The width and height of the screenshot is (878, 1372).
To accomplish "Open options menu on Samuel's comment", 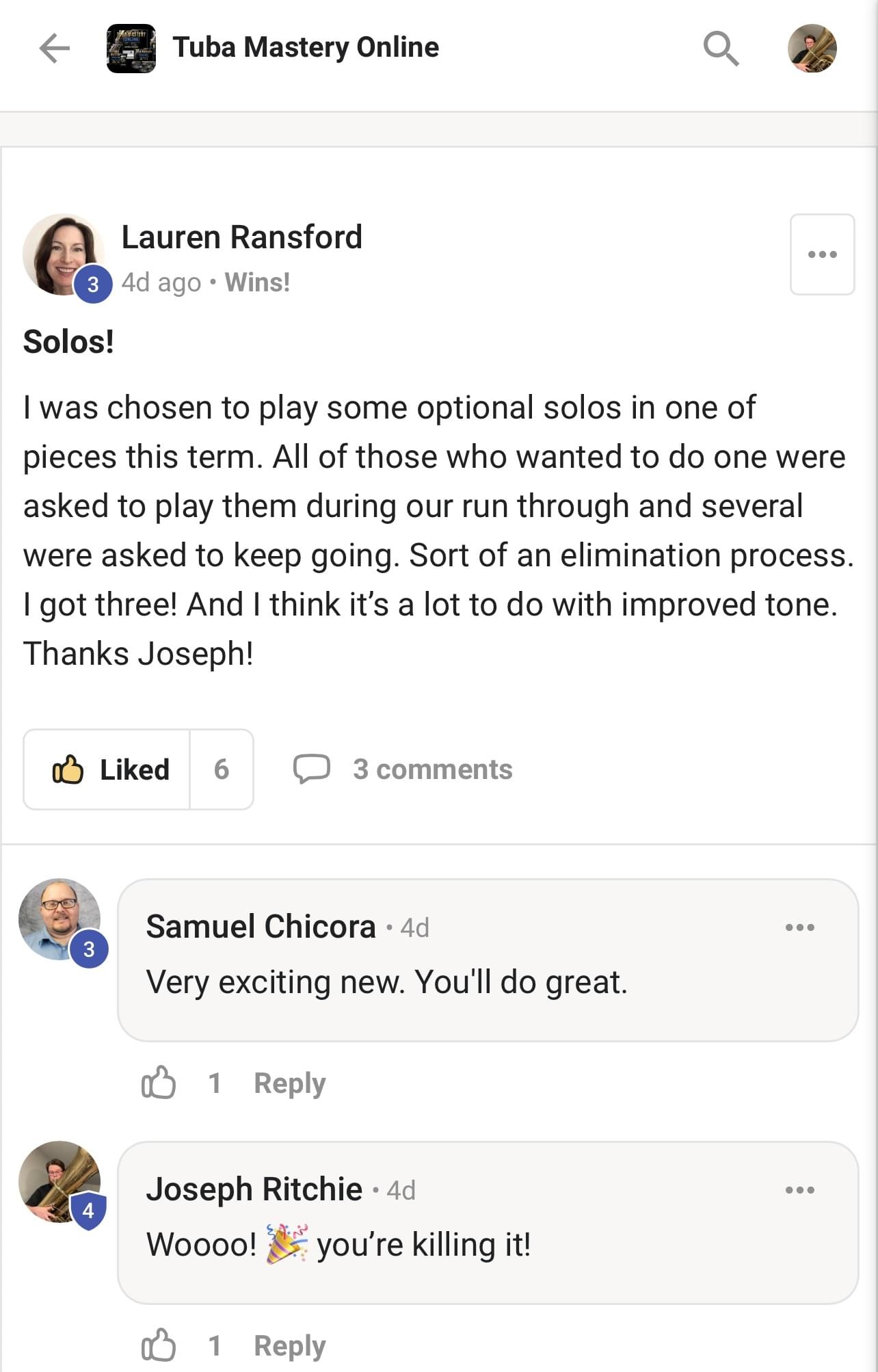I will (799, 927).
